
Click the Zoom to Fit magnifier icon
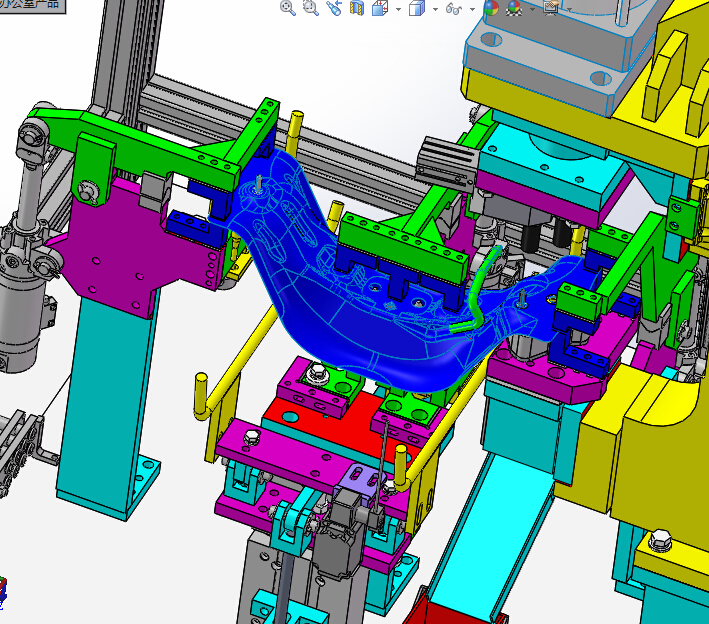tap(288, 8)
